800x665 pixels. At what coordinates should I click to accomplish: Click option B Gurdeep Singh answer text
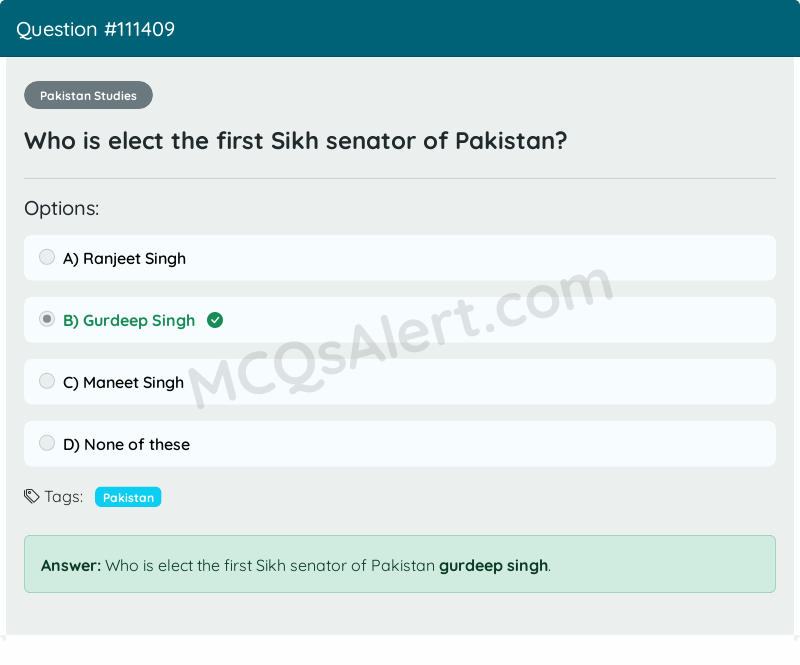pyautogui.click(x=130, y=320)
